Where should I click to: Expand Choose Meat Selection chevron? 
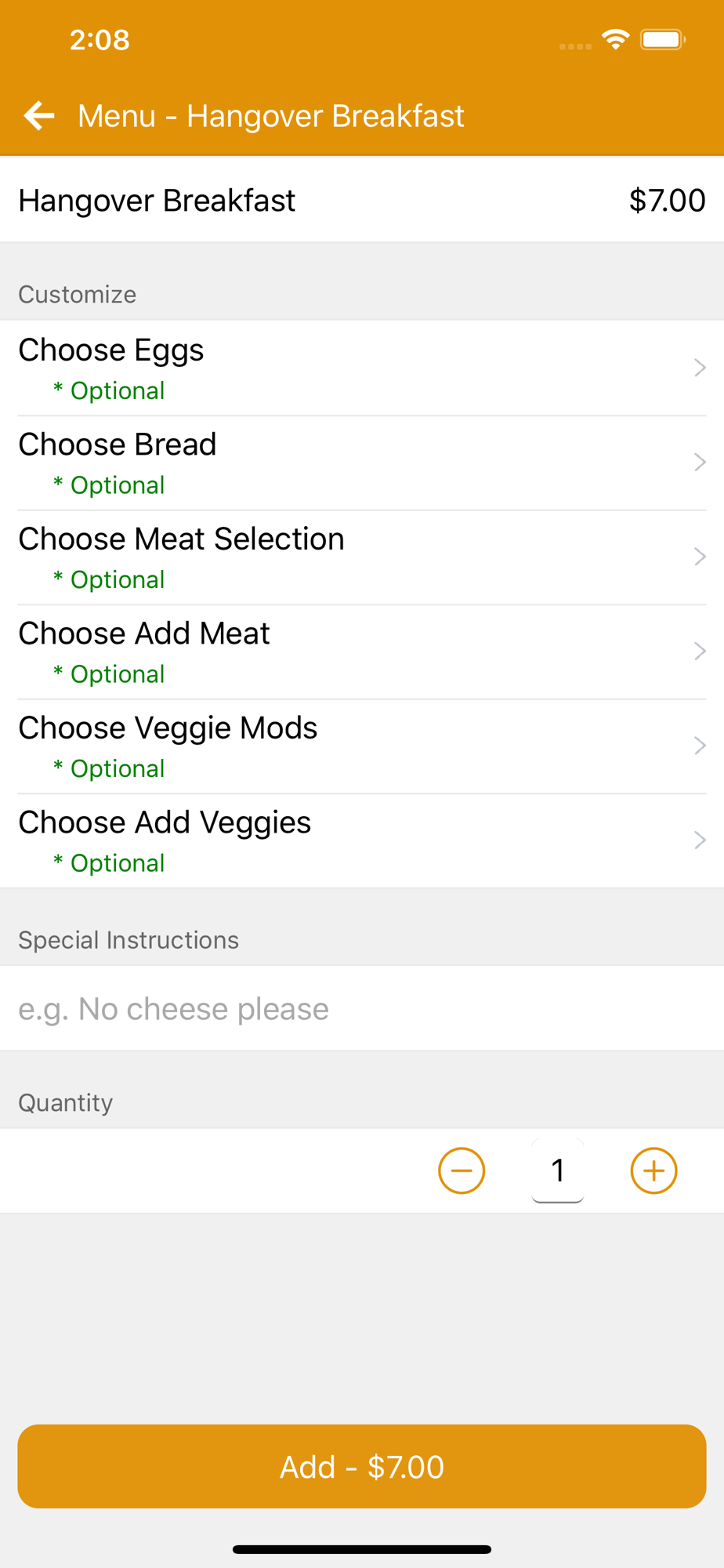tap(700, 557)
